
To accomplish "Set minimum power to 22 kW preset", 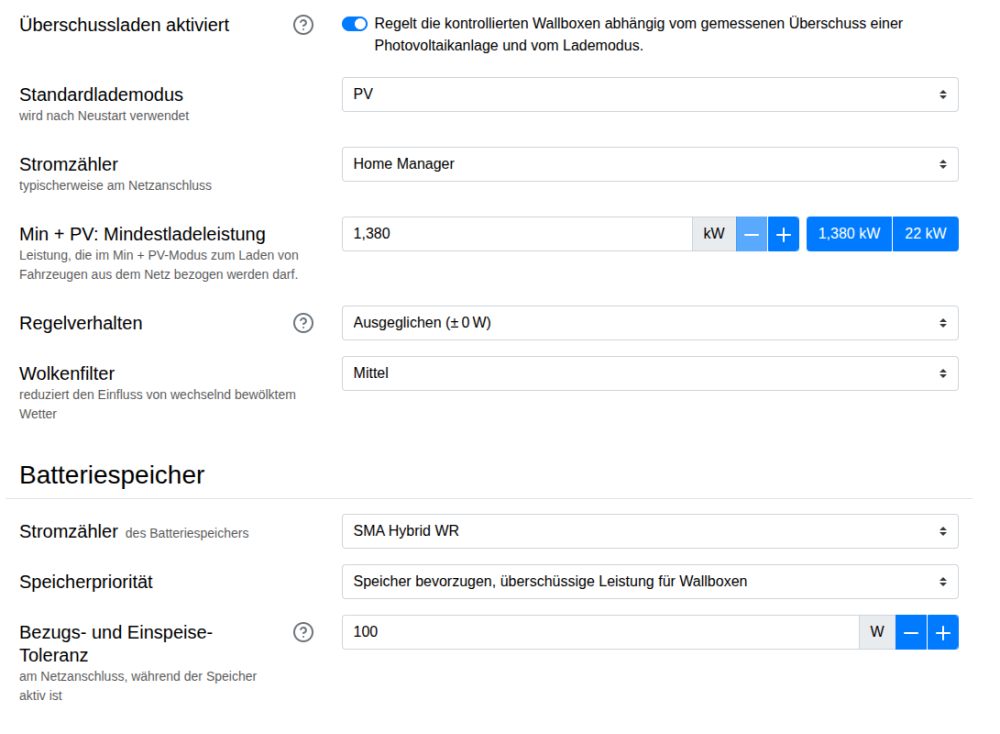I will [x=925, y=234].
